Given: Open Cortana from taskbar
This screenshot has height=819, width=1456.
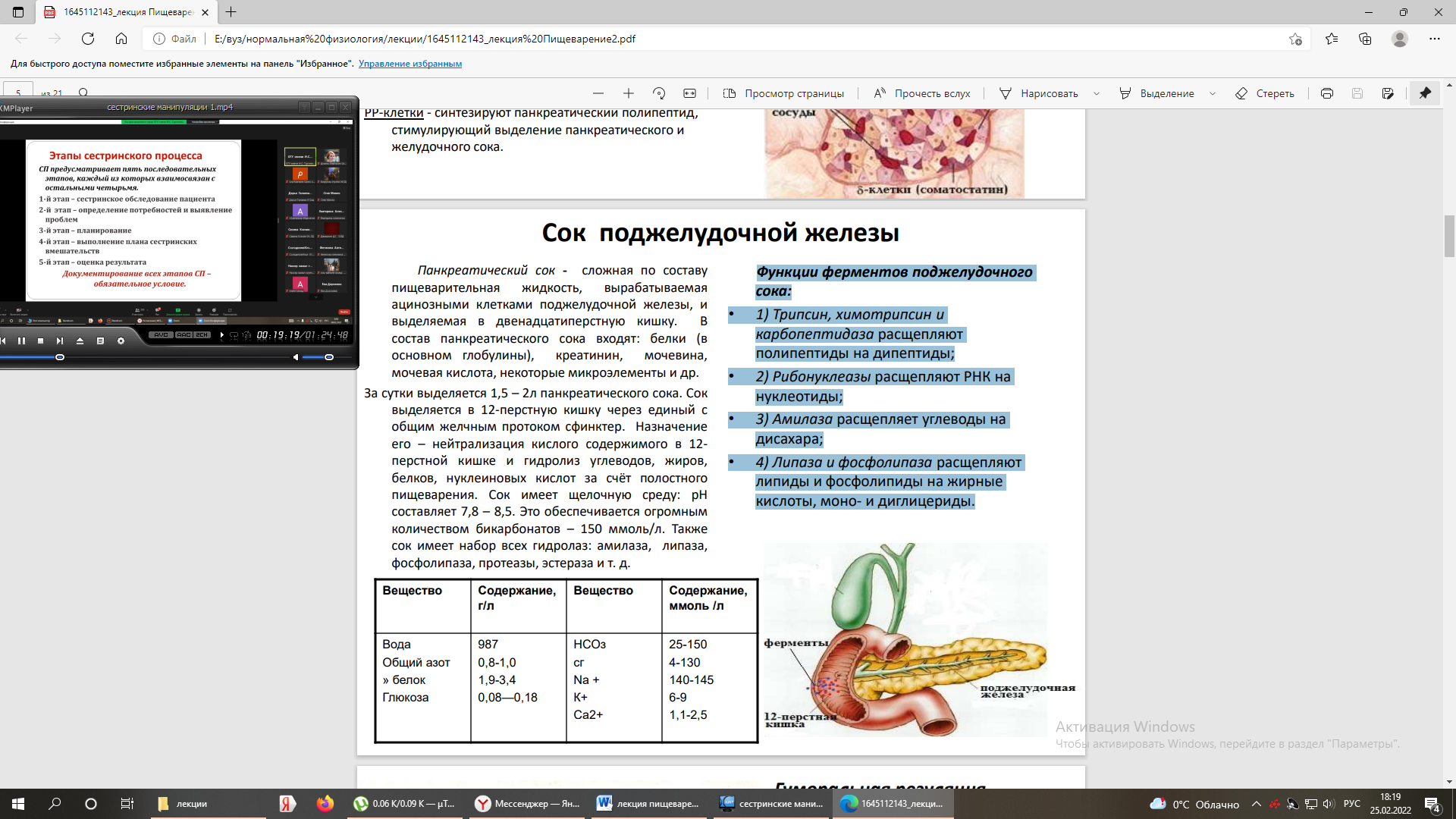Looking at the screenshot, I should click(x=91, y=804).
